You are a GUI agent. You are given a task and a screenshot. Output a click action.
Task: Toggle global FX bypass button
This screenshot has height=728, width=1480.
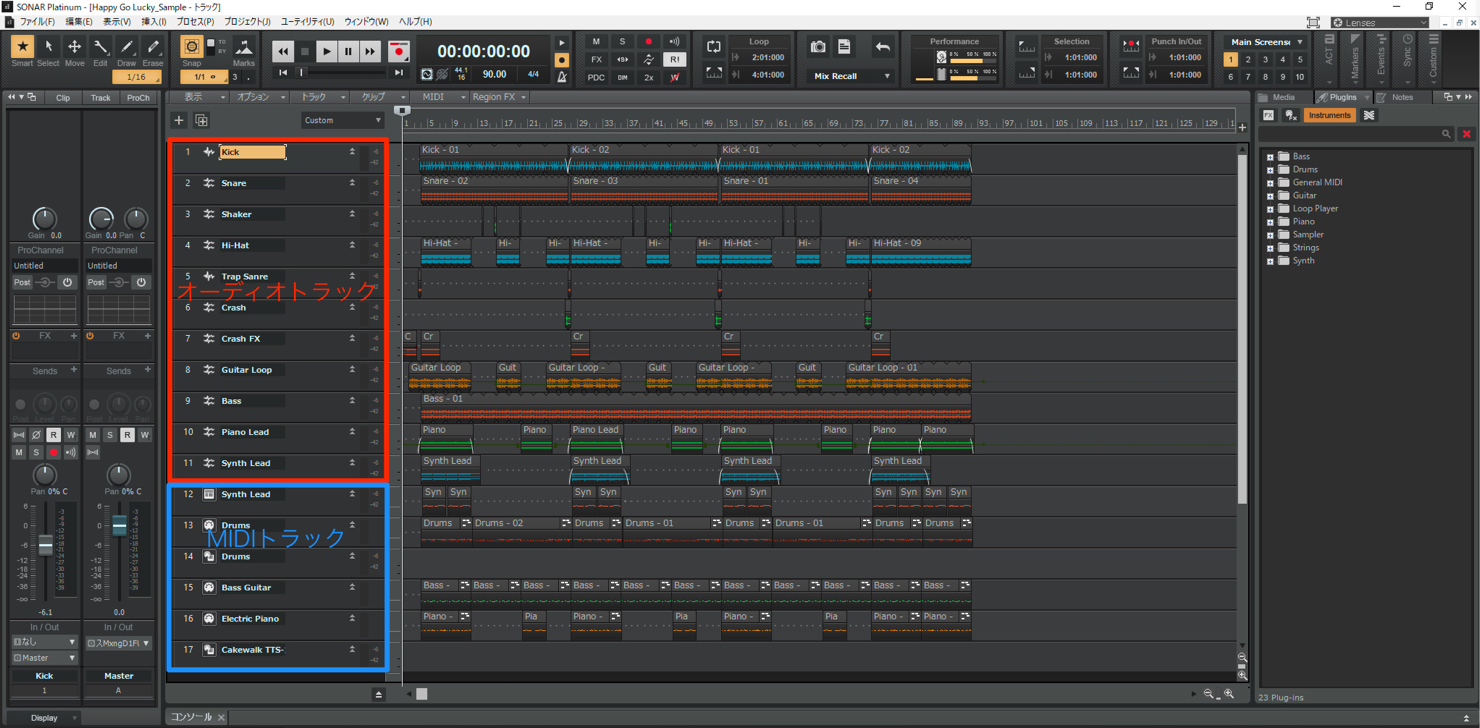coord(596,60)
